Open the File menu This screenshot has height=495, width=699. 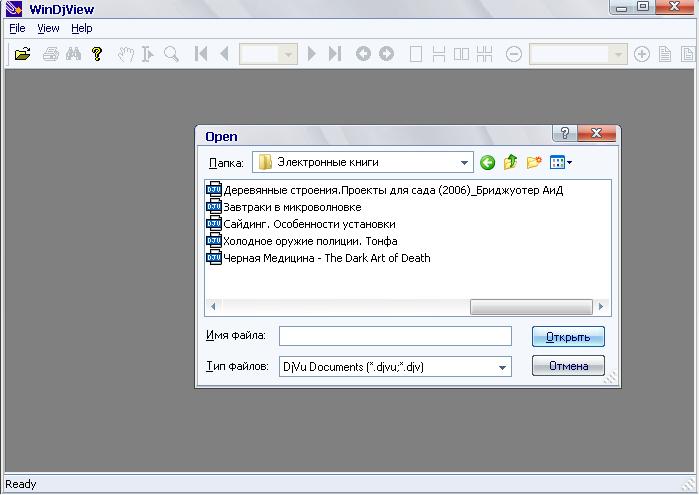point(17,29)
